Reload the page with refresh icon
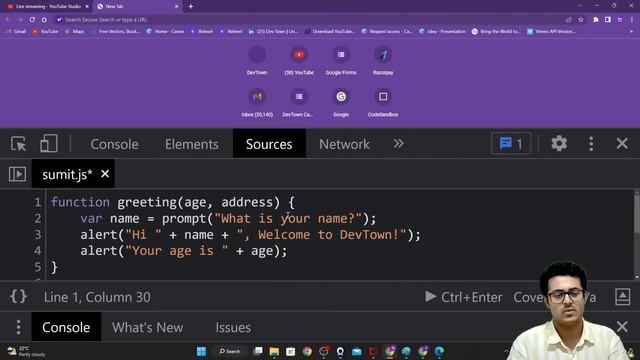Screen dimensions: 640x360 (x=32, y=20)
